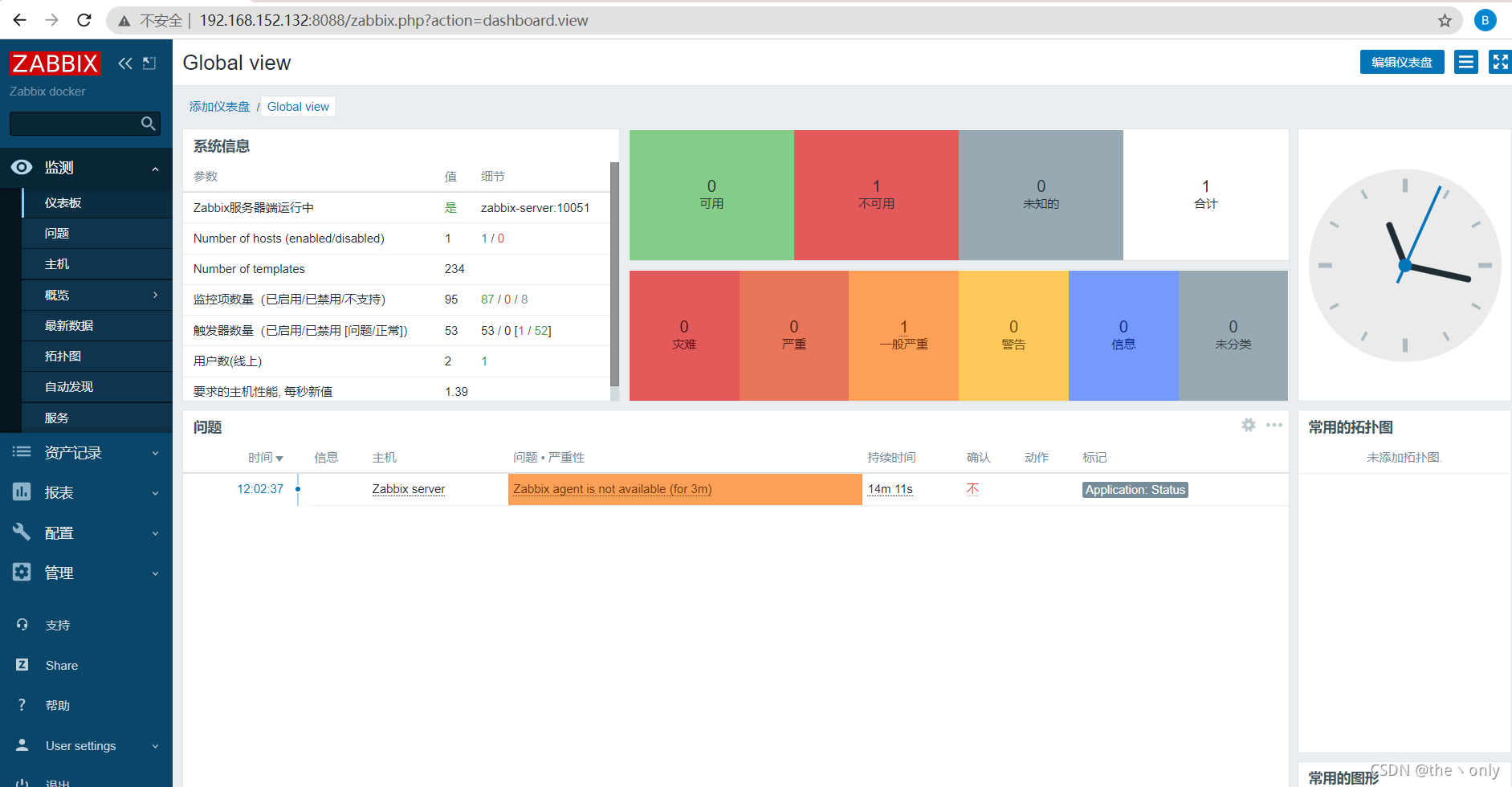This screenshot has width=1512, height=787.
Task: Click the sidebar search magnifier icon
Action: 148,124
